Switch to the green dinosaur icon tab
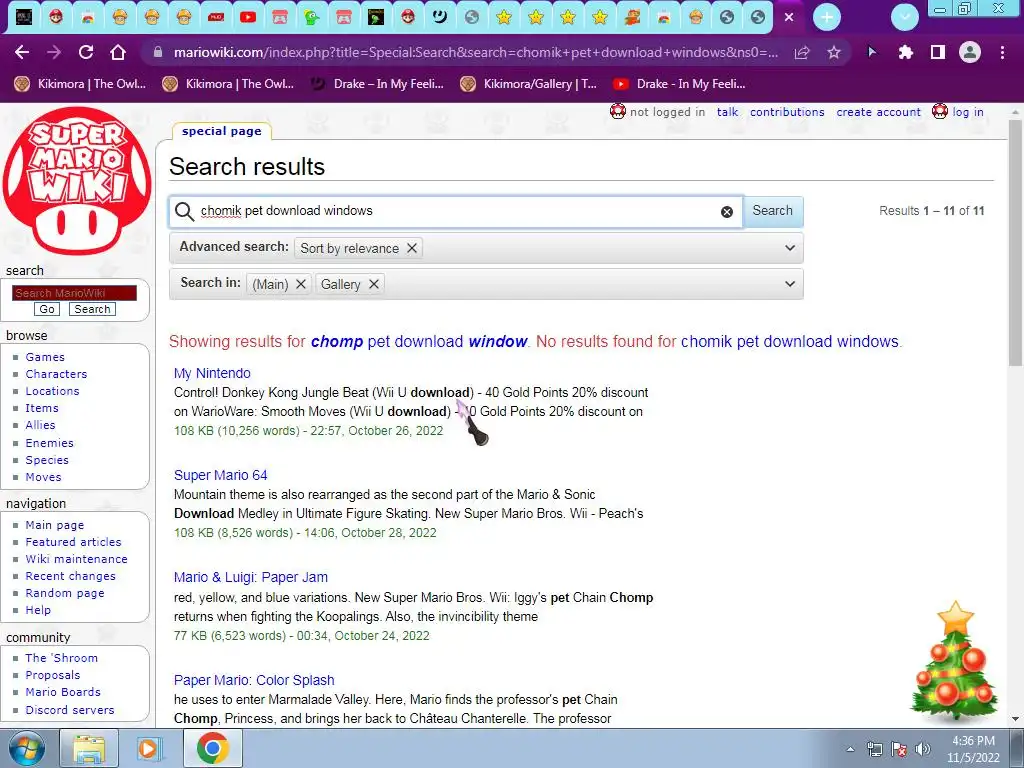 pyautogui.click(x=312, y=17)
